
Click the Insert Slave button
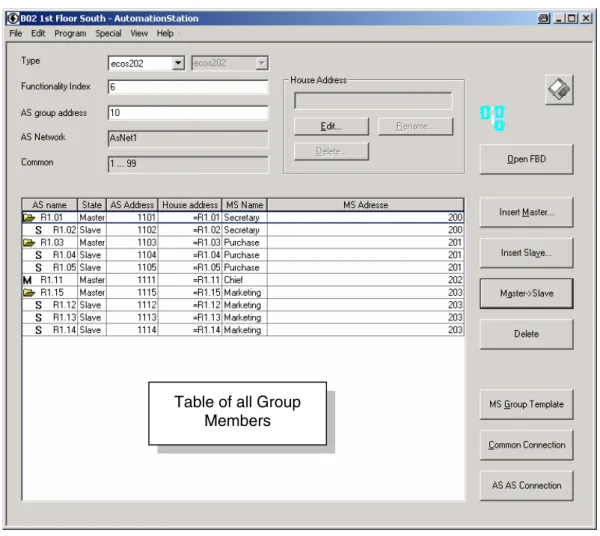pyautogui.click(x=527, y=253)
